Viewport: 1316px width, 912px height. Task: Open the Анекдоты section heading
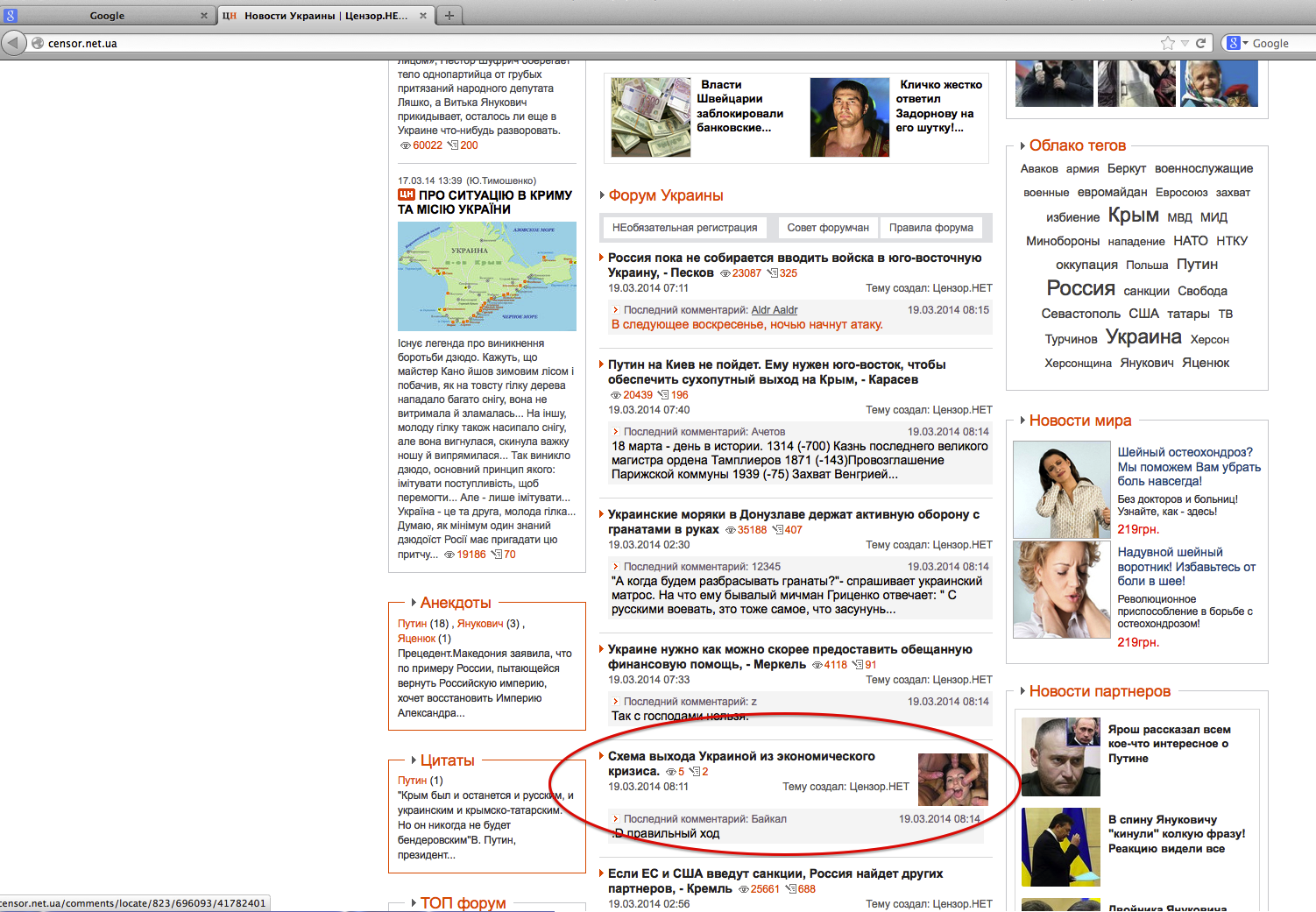coord(456,603)
